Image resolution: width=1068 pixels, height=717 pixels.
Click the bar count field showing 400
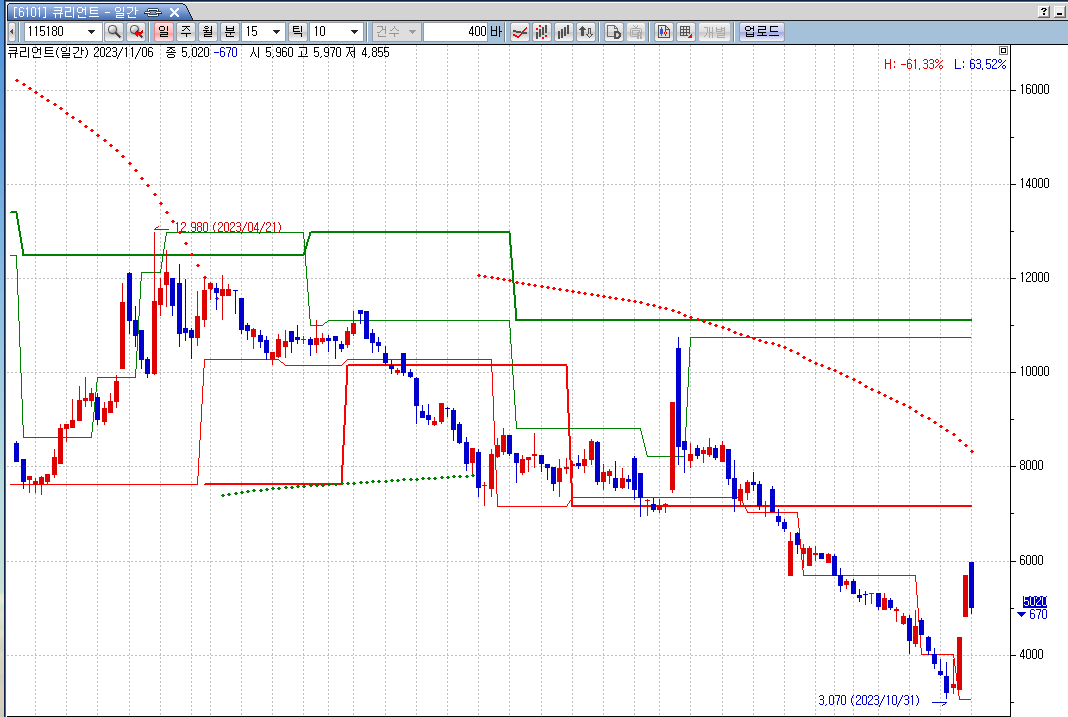tap(455, 32)
